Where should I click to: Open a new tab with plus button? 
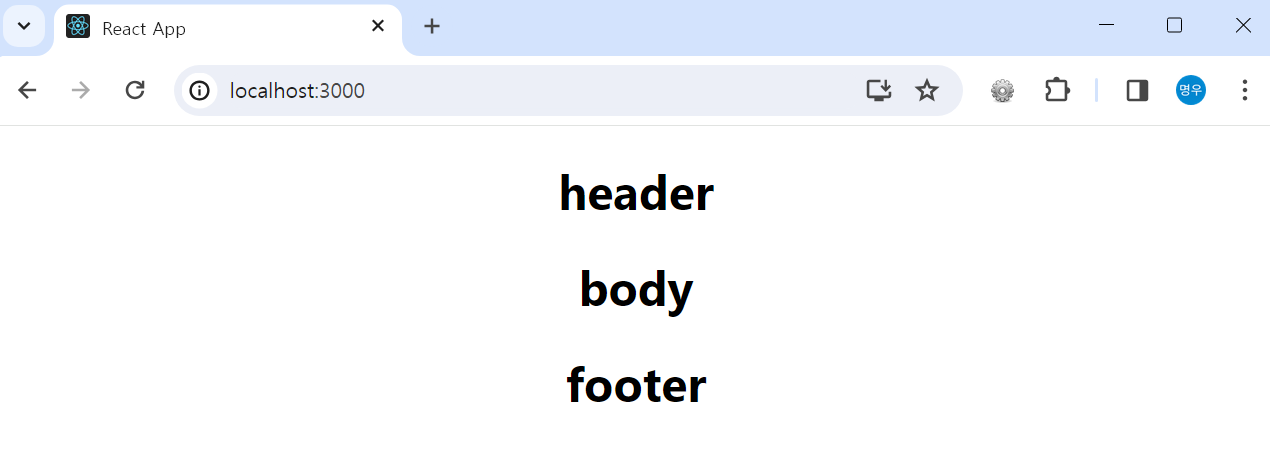pos(432,26)
